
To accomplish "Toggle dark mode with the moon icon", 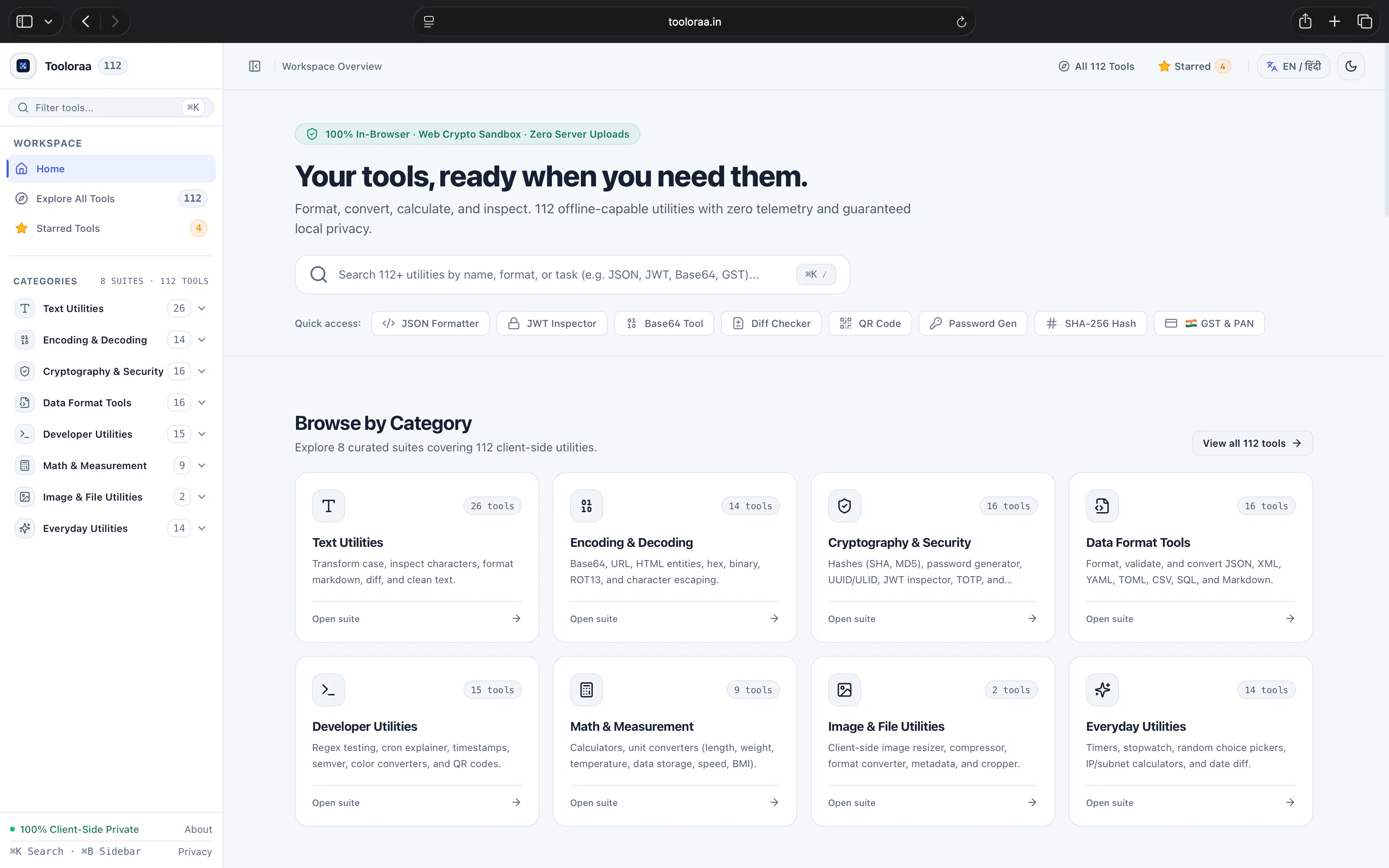I will pos(1351,66).
